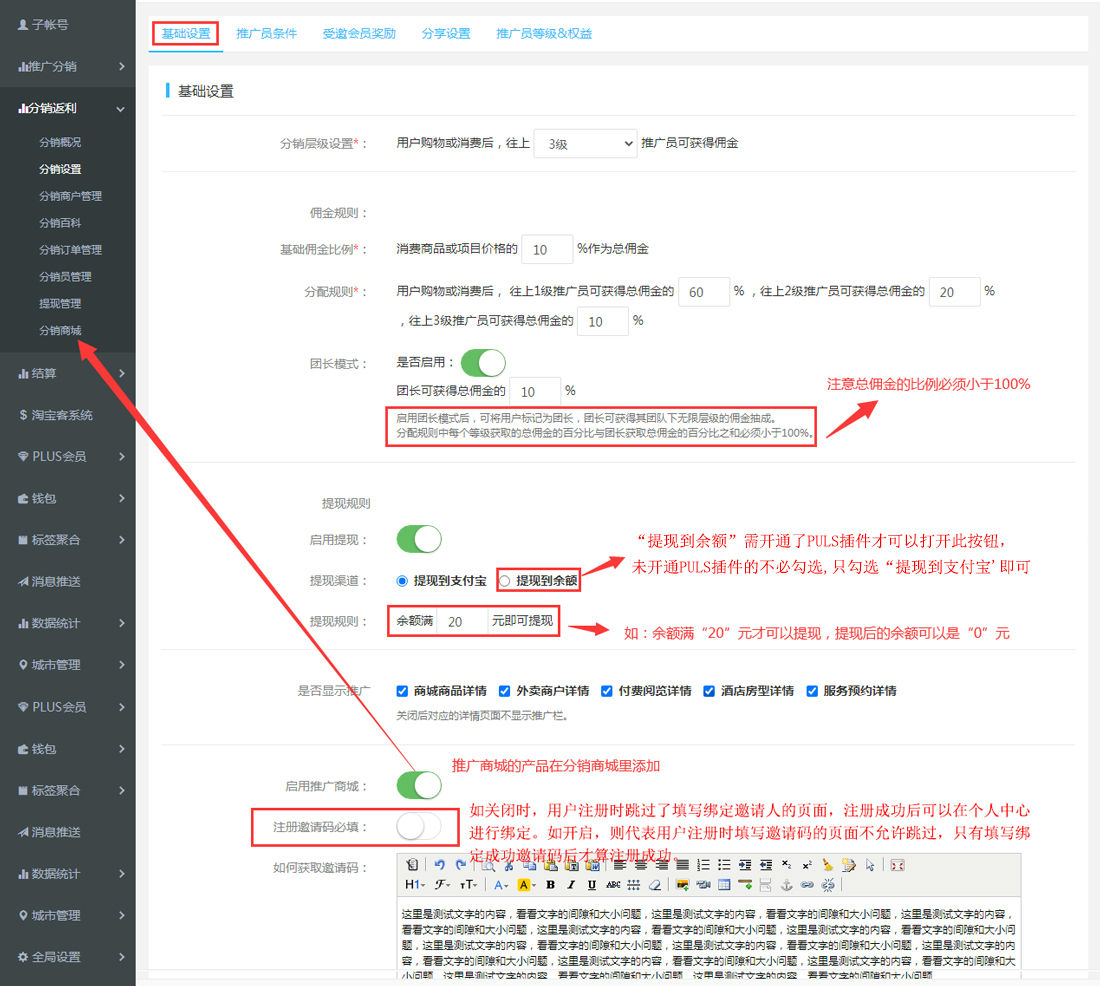Click the underline icon in the editor

coord(592,885)
